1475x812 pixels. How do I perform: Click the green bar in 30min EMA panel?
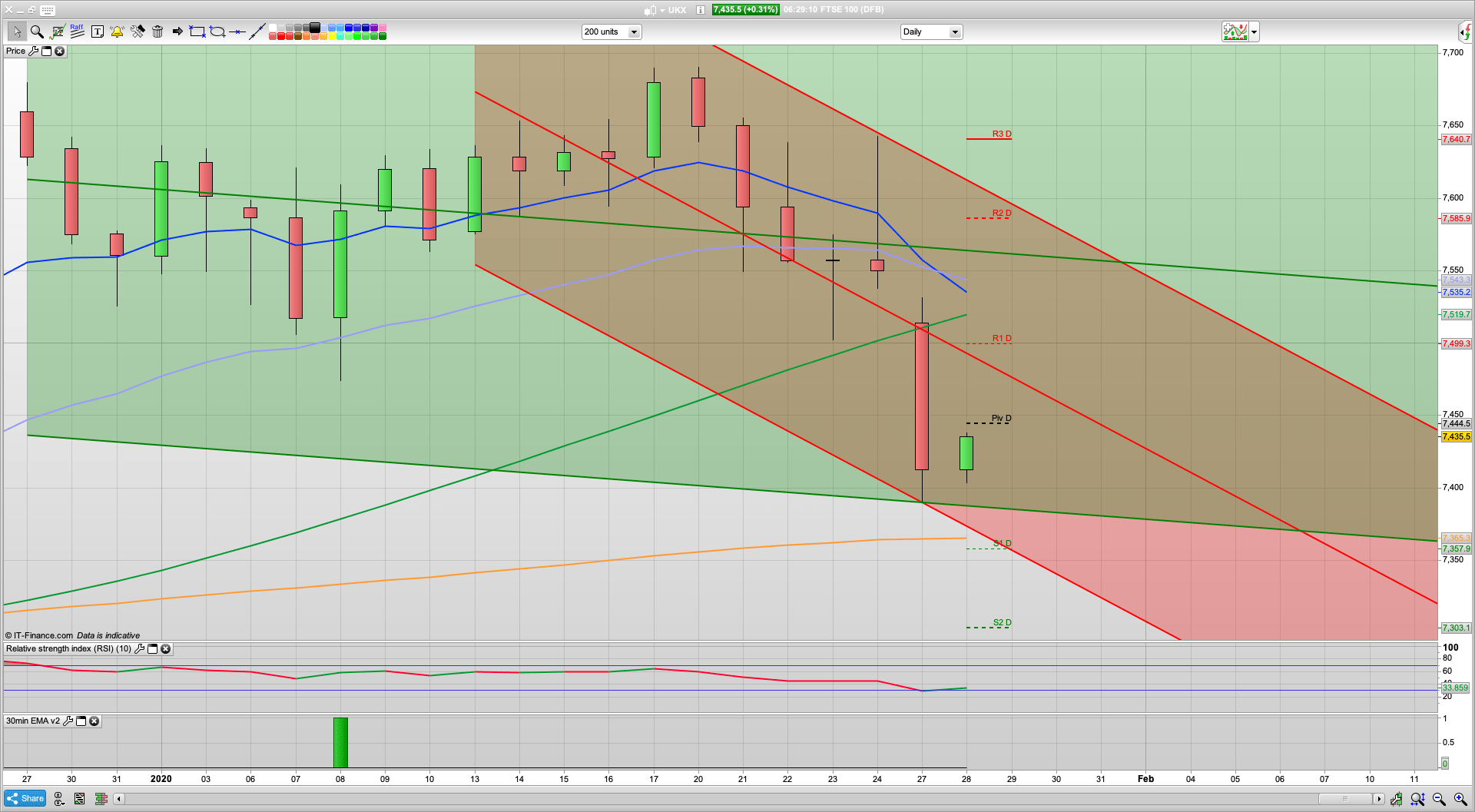(x=340, y=742)
